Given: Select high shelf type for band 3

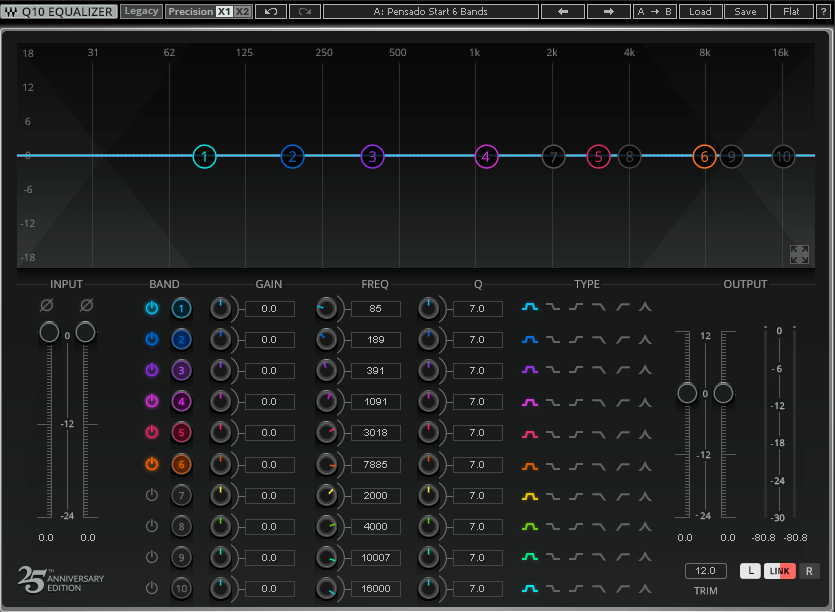Looking at the screenshot, I should 576,370.
